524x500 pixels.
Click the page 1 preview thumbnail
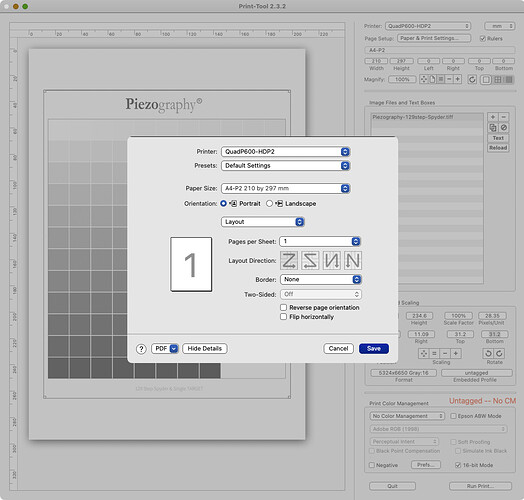click(191, 264)
